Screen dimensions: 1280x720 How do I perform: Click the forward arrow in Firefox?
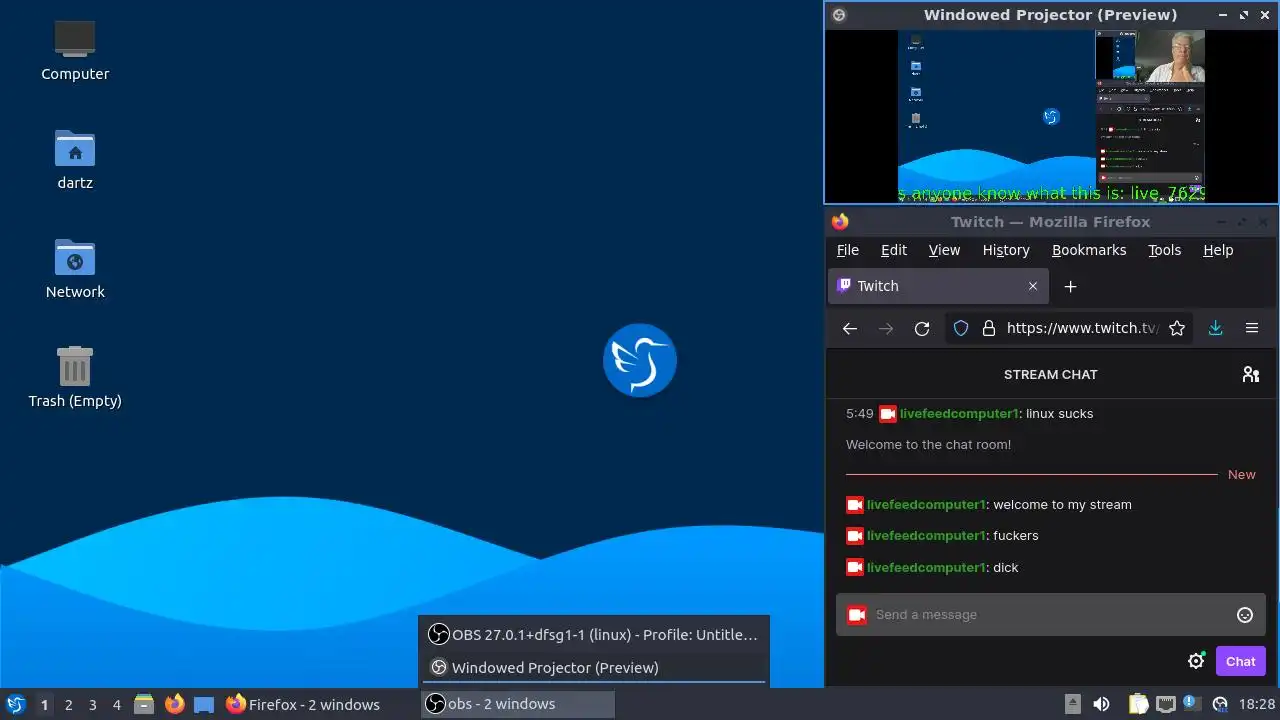886,328
